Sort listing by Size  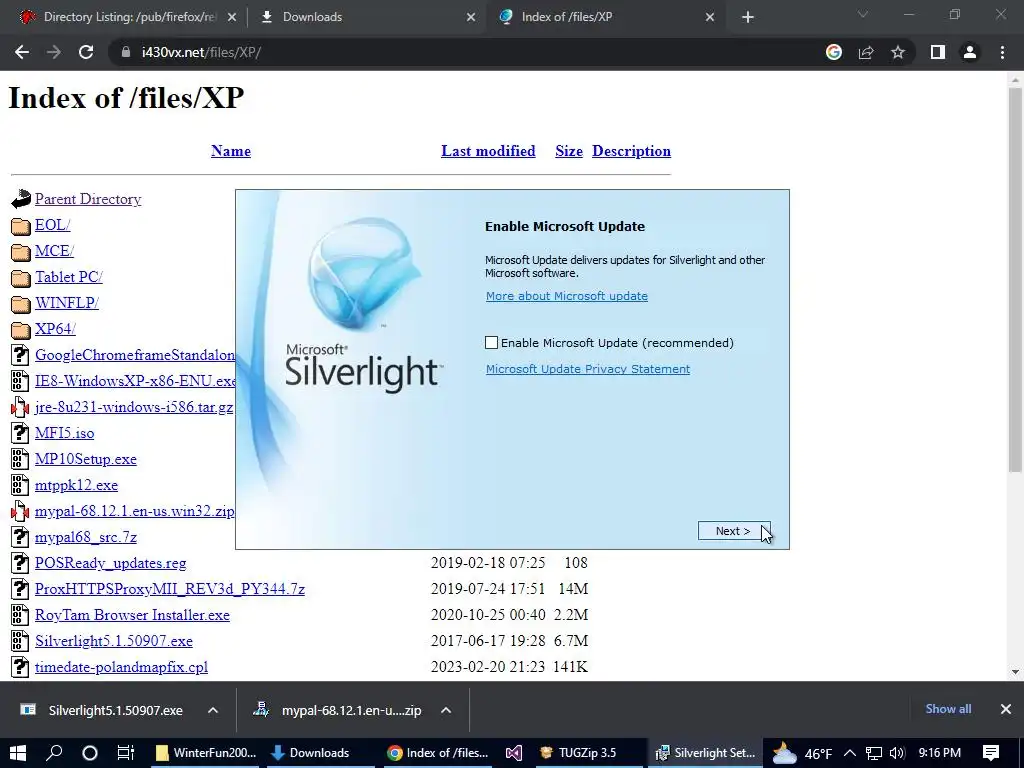click(x=569, y=151)
